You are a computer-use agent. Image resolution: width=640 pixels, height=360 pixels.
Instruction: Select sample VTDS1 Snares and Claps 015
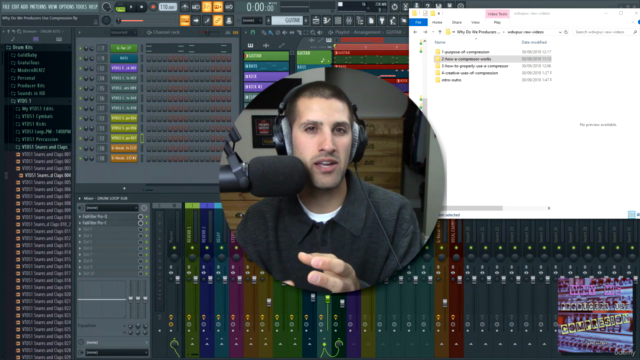pyautogui.click(x=46, y=259)
